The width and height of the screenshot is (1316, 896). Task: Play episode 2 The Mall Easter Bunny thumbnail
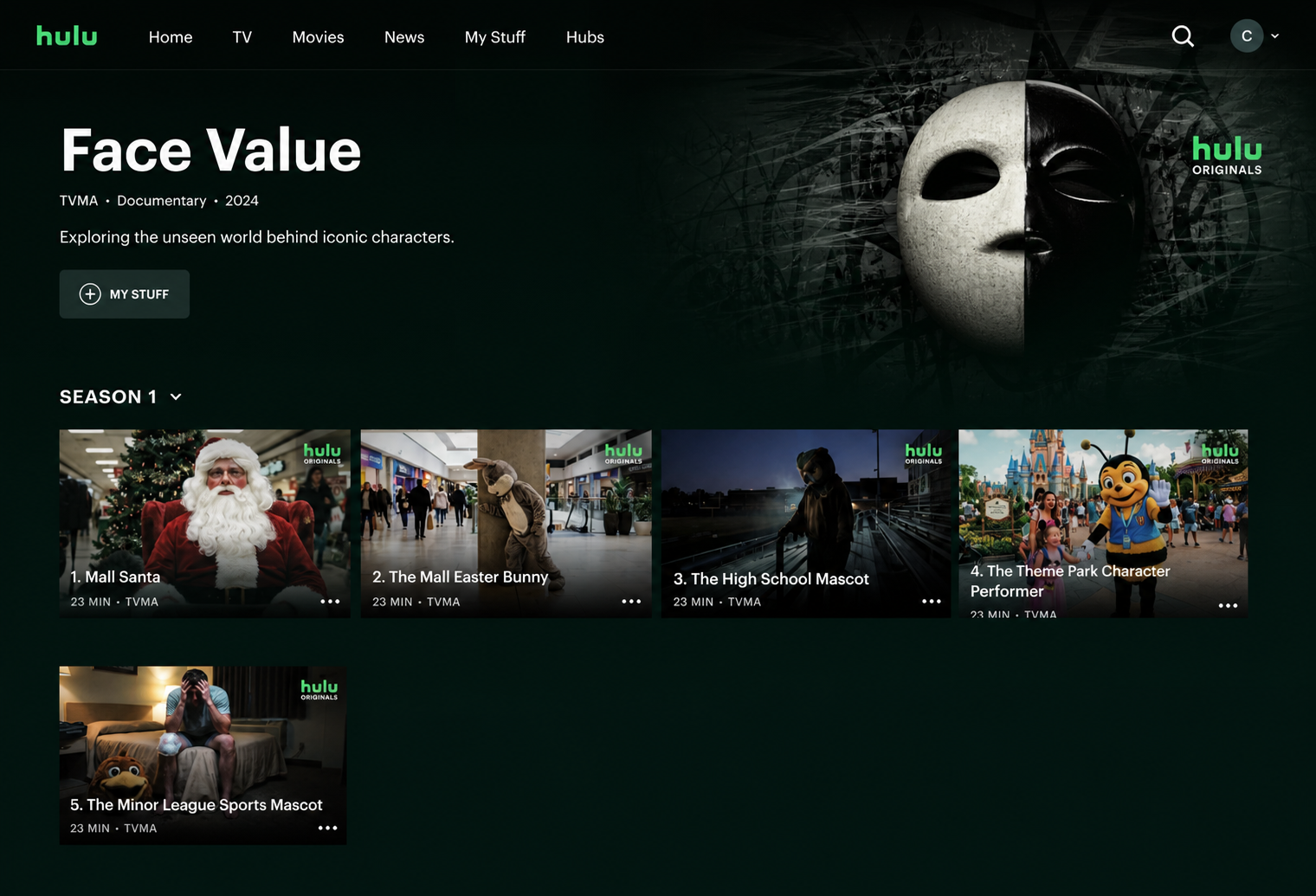506,523
